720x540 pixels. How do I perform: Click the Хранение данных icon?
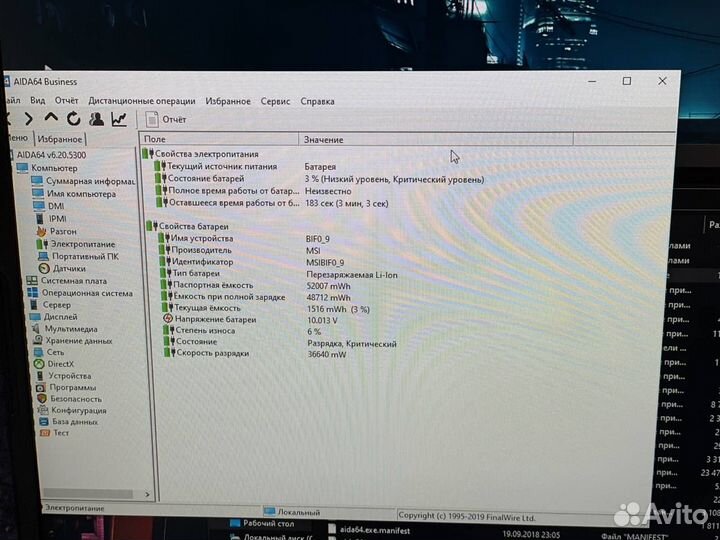pyautogui.click(x=38, y=340)
